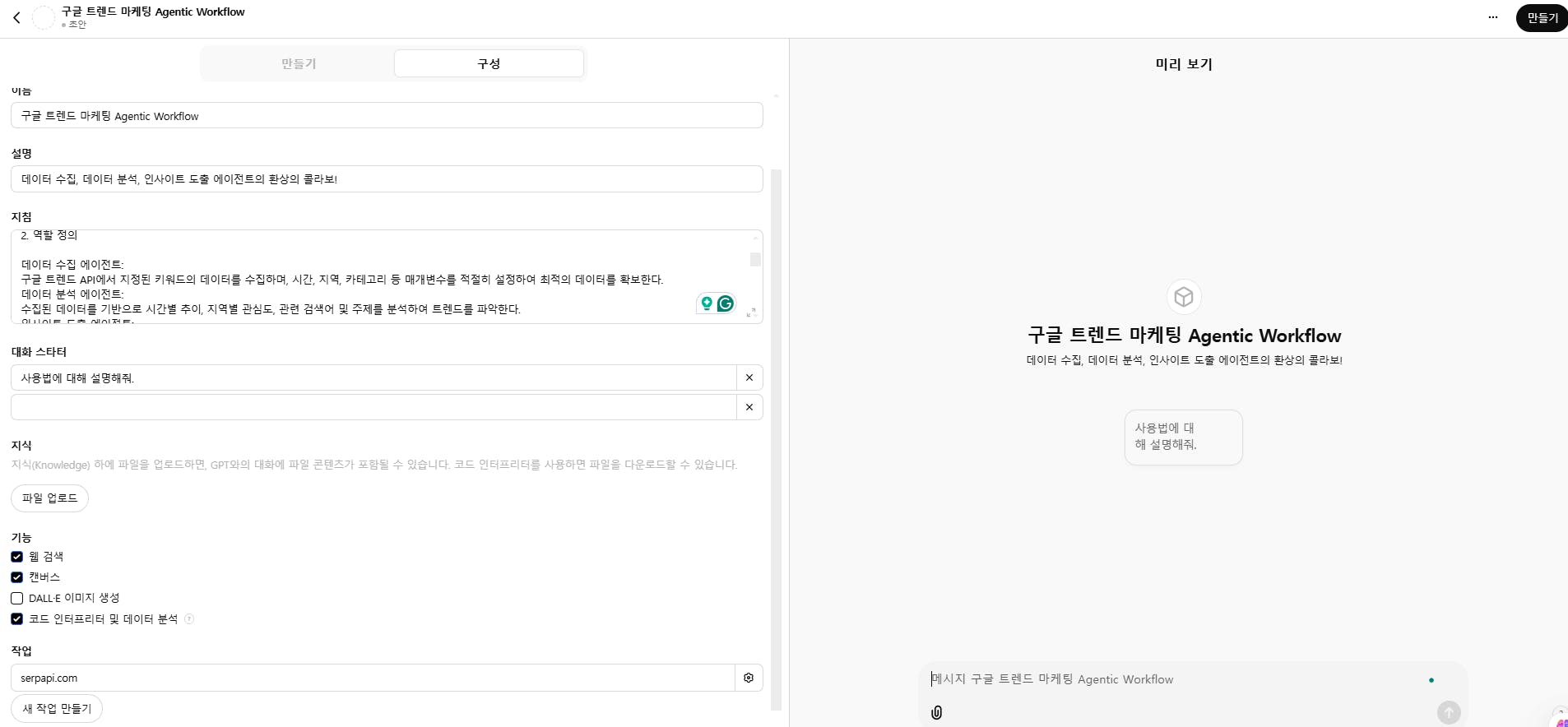Click the first conversation starter input
Image resolution: width=1568 pixels, height=727 pixels.
(x=373, y=377)
